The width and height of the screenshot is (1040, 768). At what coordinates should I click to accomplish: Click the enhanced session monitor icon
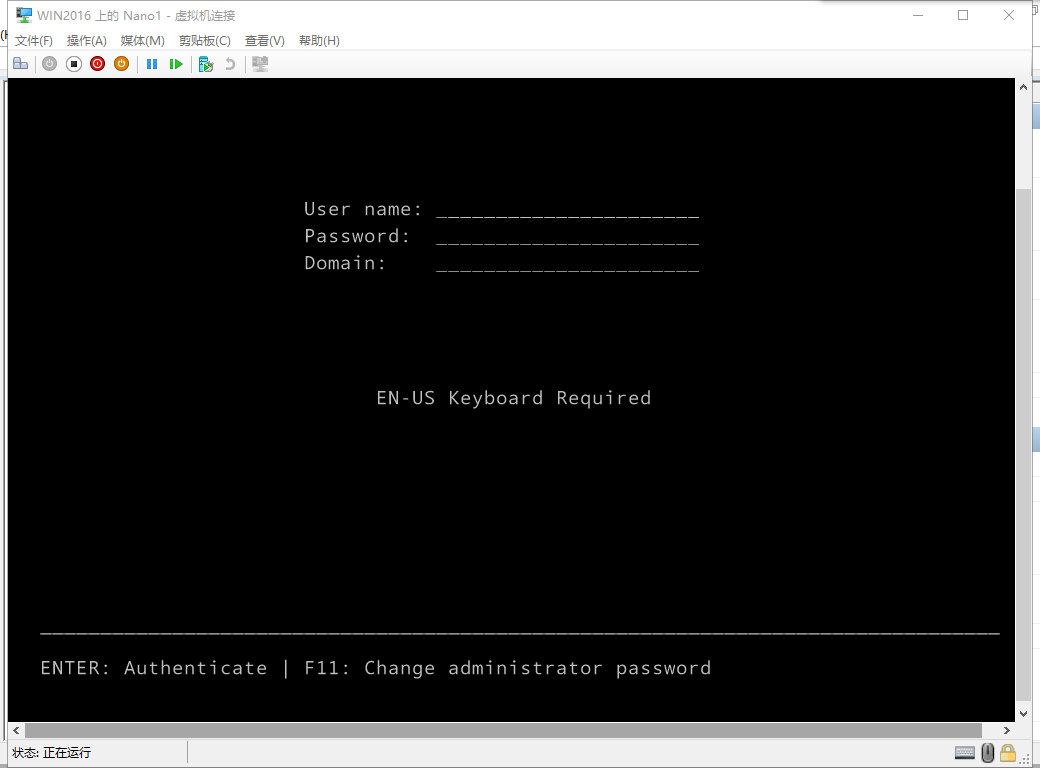tap(260, 64)
